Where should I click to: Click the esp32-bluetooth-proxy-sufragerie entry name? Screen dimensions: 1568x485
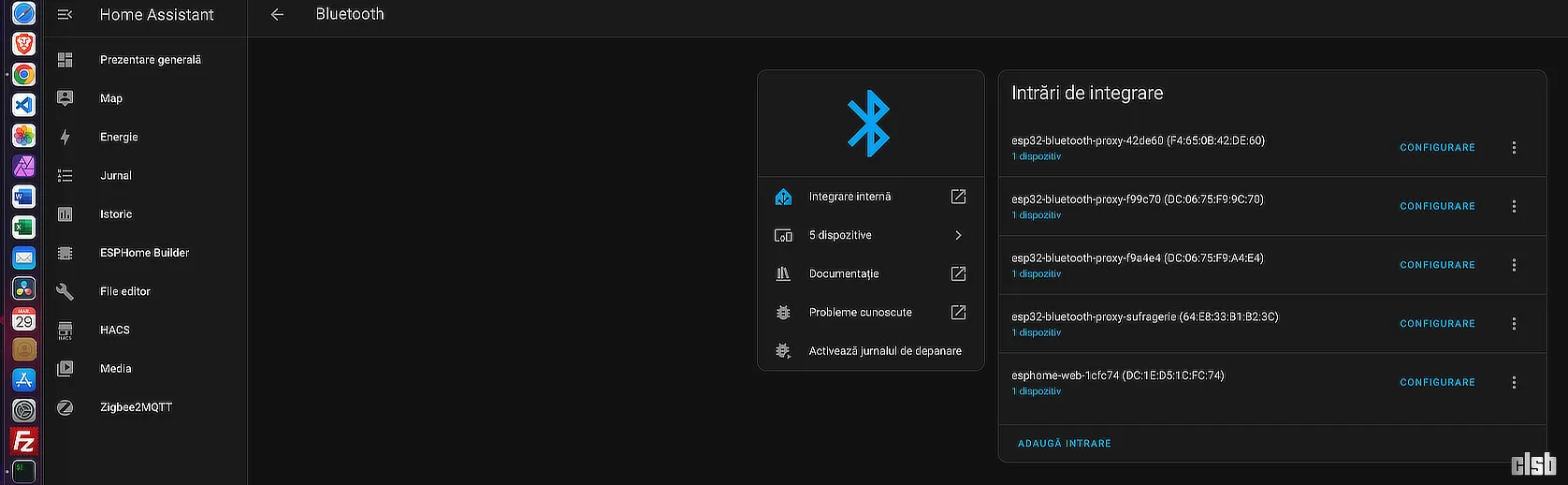(x=1145, y=316)
